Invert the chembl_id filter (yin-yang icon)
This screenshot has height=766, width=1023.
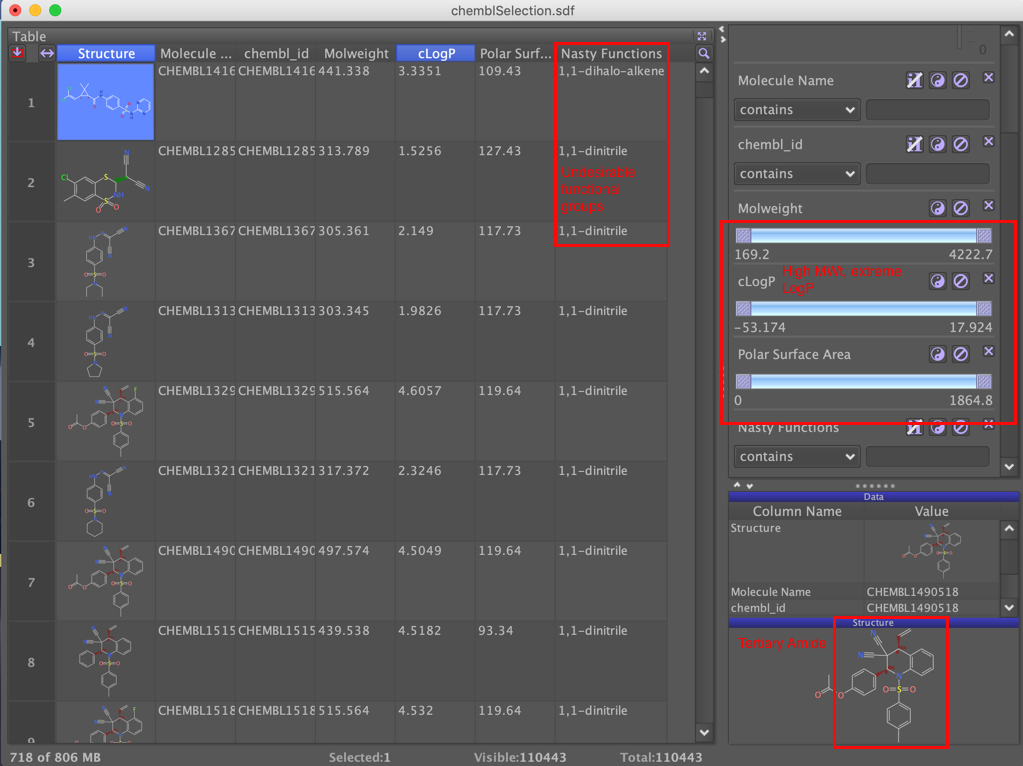click(x=938, y=144)
